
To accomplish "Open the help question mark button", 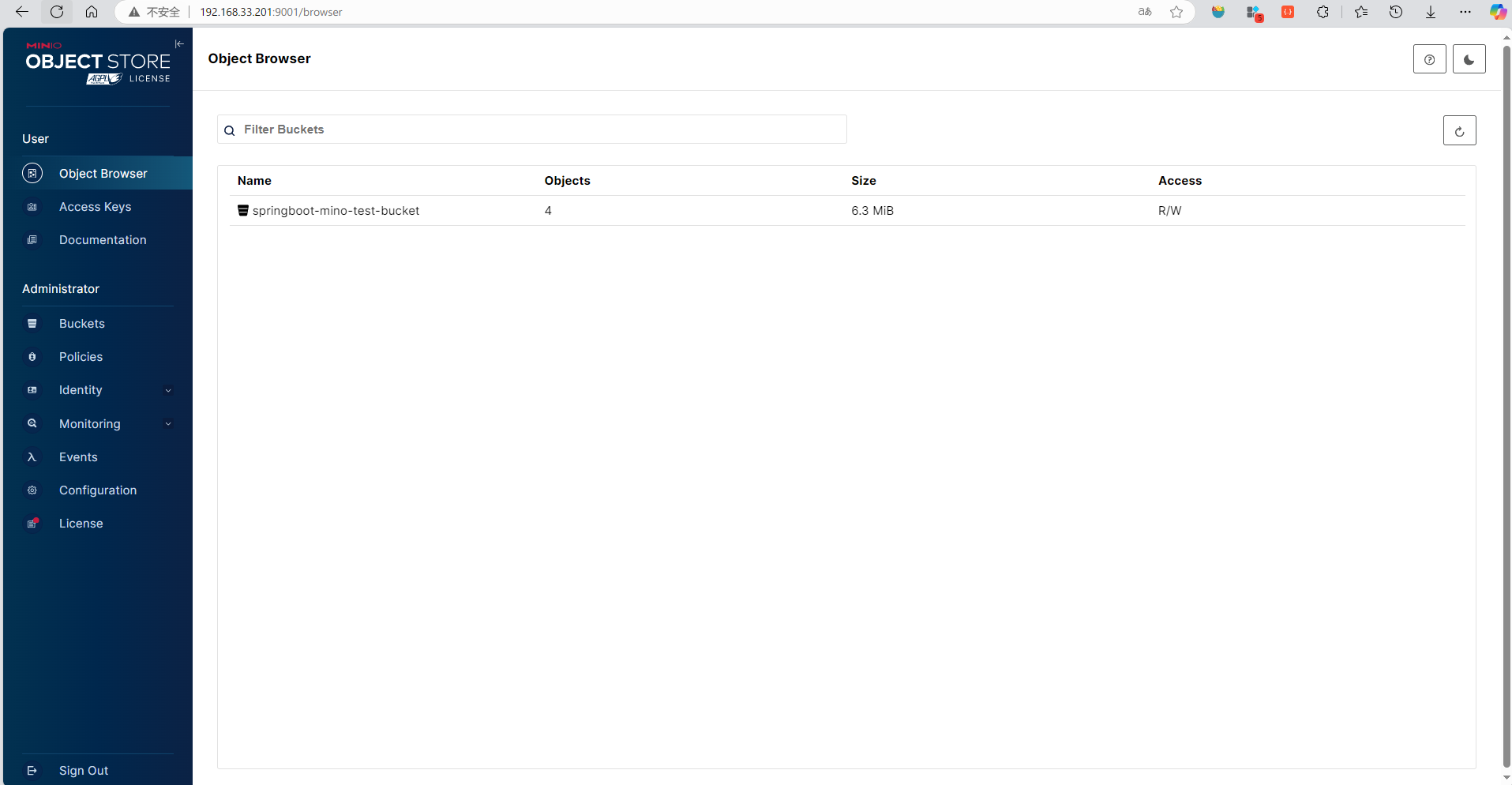I will click(1429, 59).
